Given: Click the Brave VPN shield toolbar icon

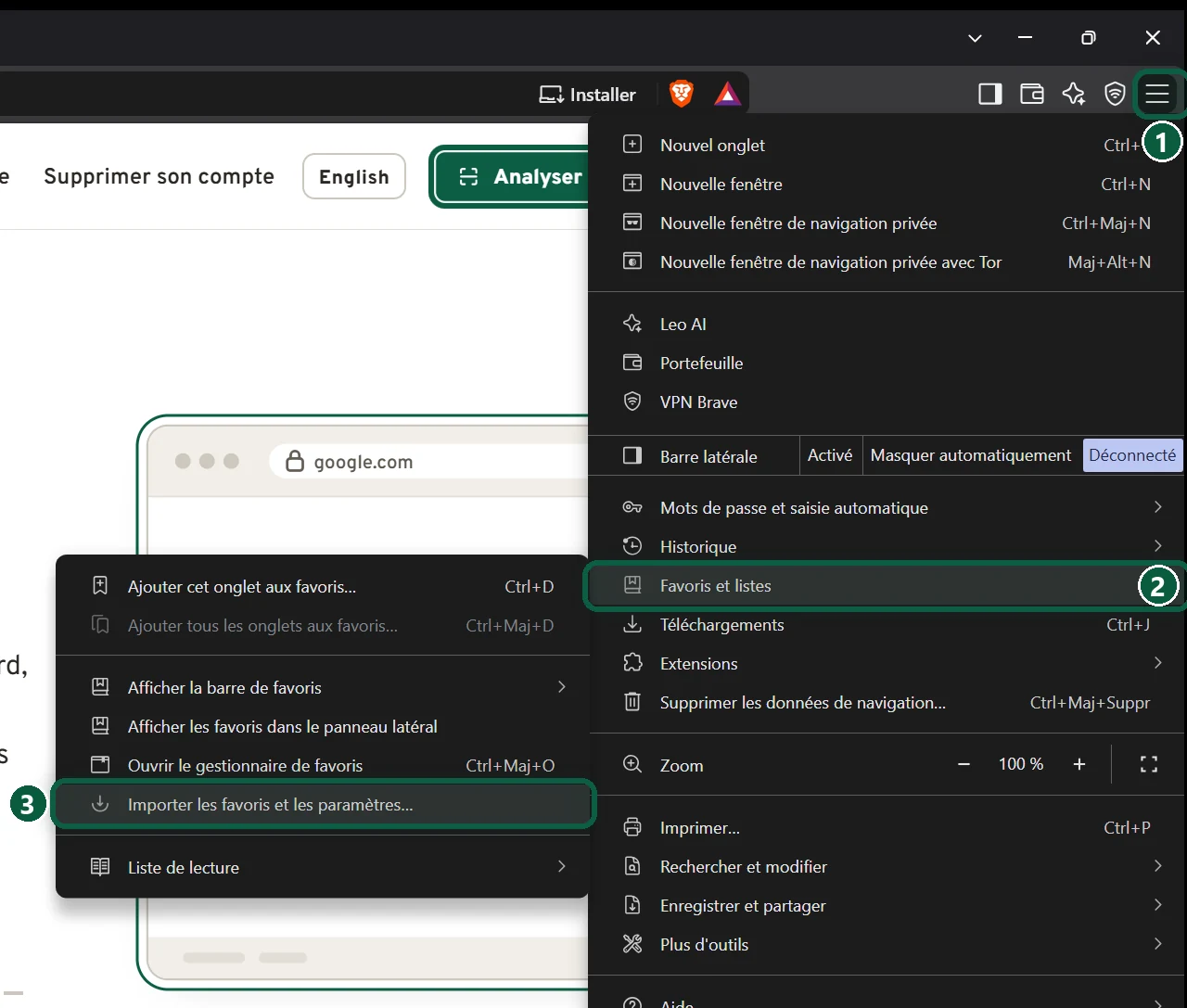Looking at the screenshot, I should pos(1115,94).
